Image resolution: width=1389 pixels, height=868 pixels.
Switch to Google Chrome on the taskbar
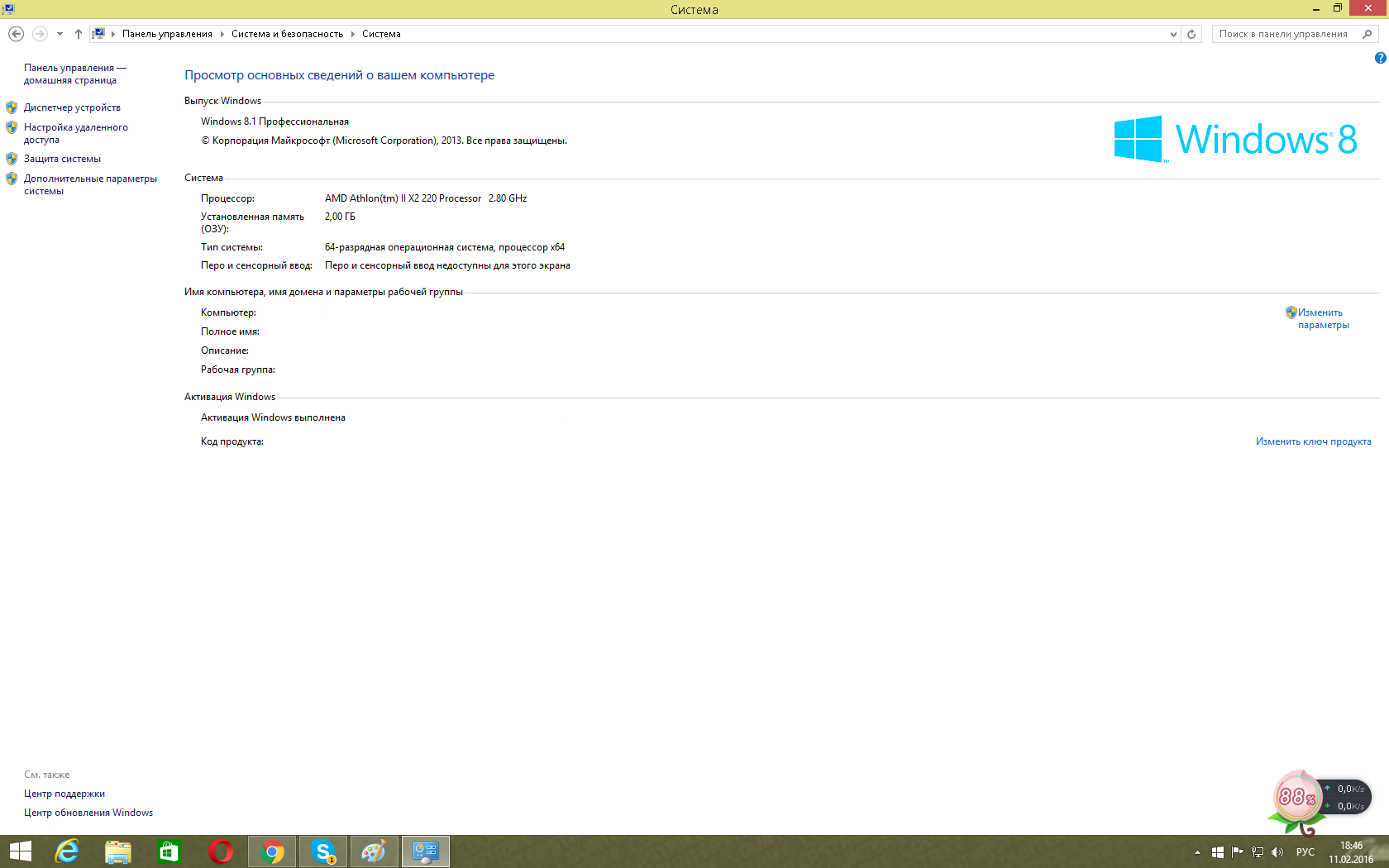tap(272, 851)
